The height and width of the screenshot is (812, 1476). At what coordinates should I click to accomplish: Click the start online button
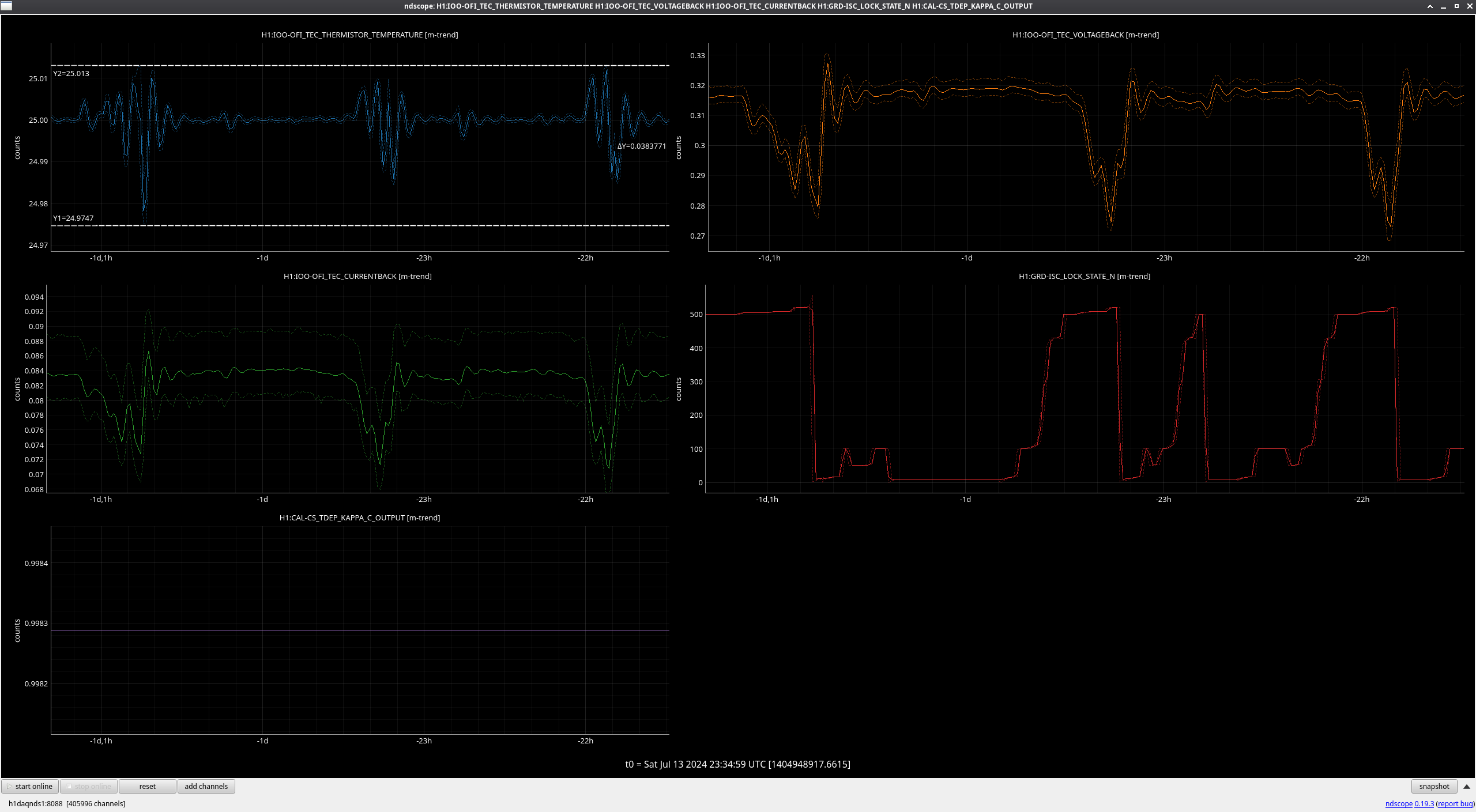coord(30,786)
